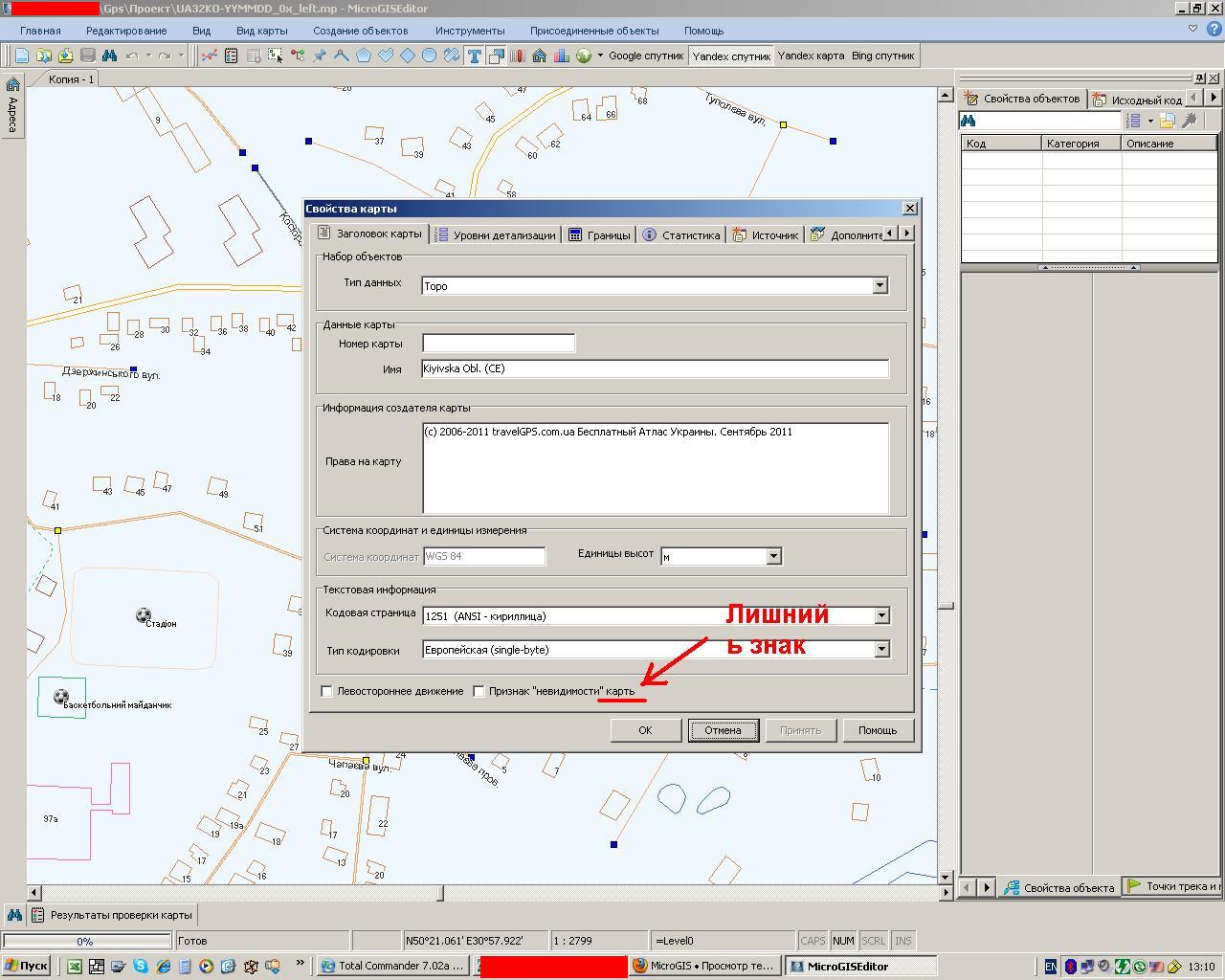Click the new document icon
Image resolution: width=1225 pixels, height=980 pixels.
(21, 56)
